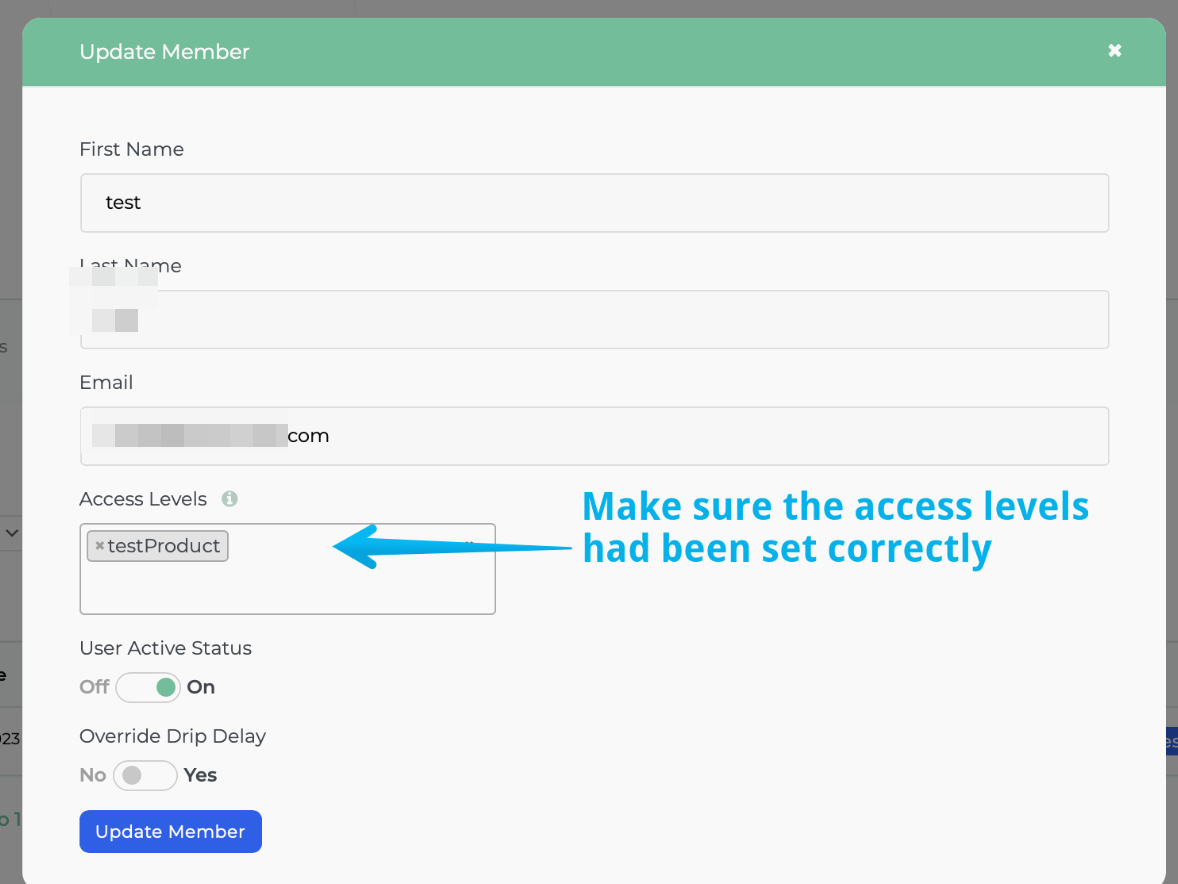This screenshot has width=1178, height=884.
Task: Click the Access Levels info icon
Action: click(229, 499)
